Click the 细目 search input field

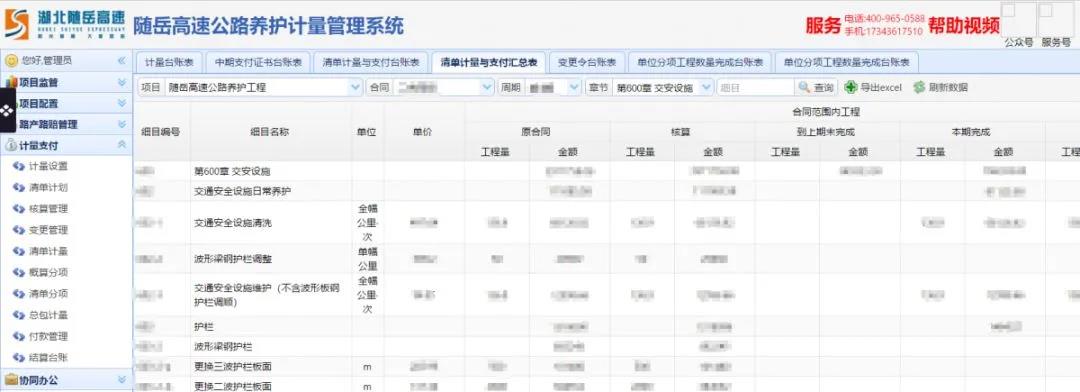pyautogui.click(x=756, y=87)
